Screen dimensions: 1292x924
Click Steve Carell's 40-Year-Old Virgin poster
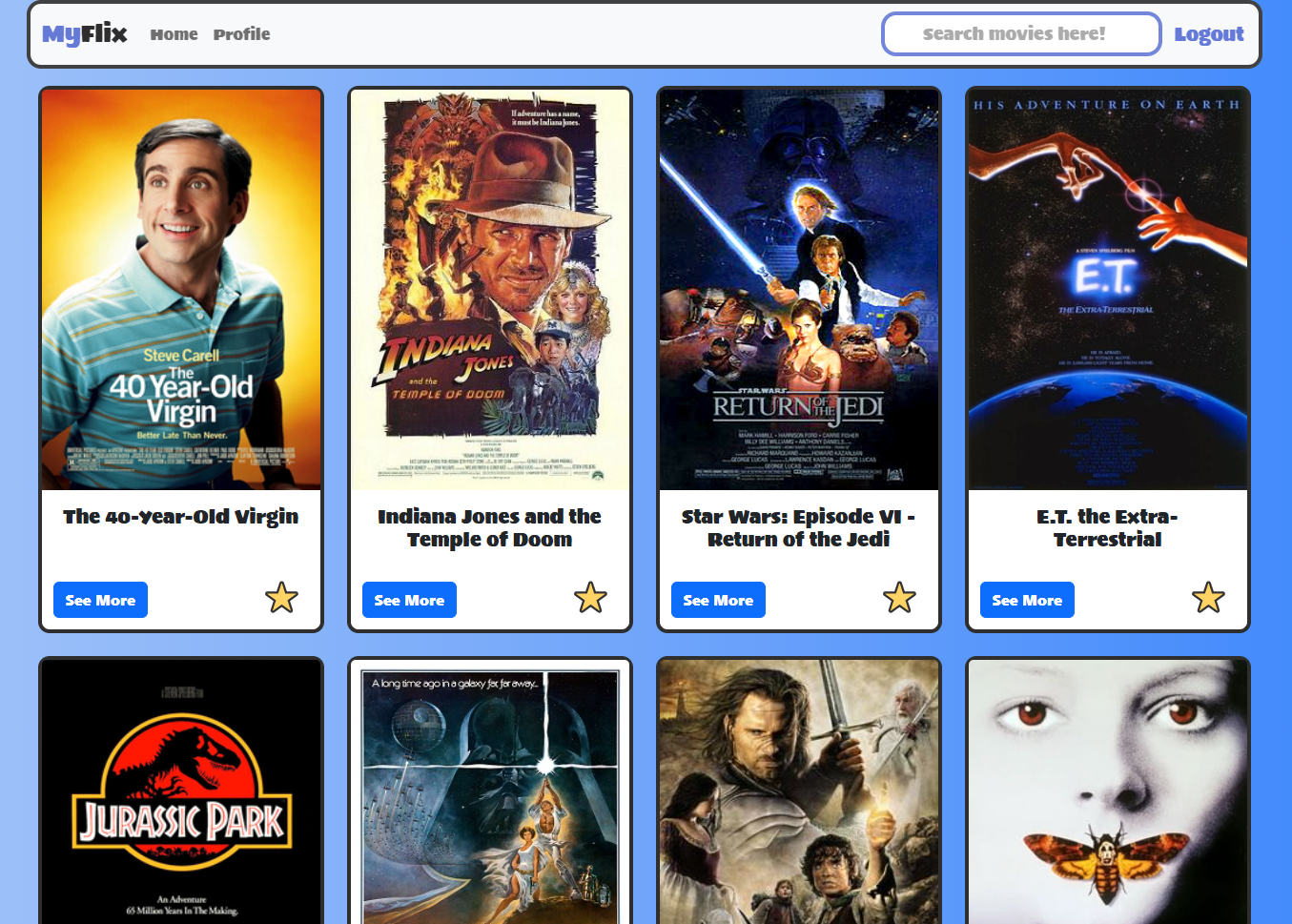[x=180, y=288]
